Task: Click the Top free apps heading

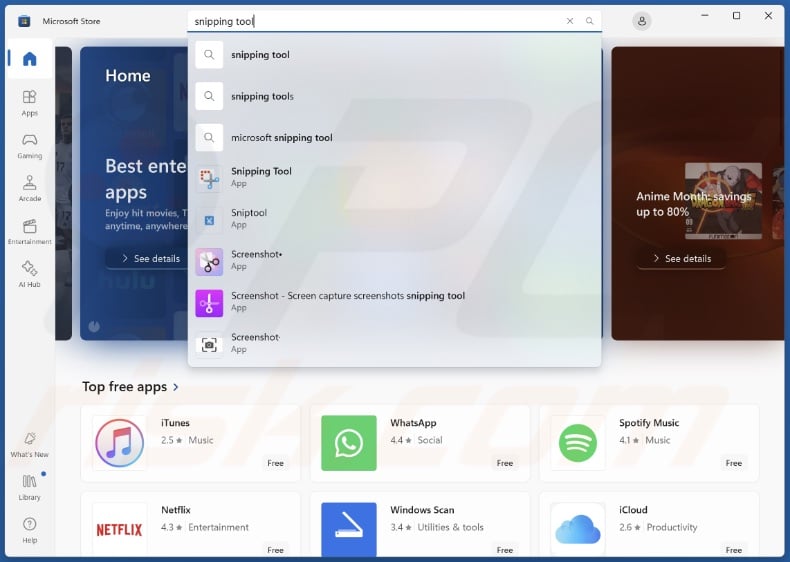Action: click(124, 387)
